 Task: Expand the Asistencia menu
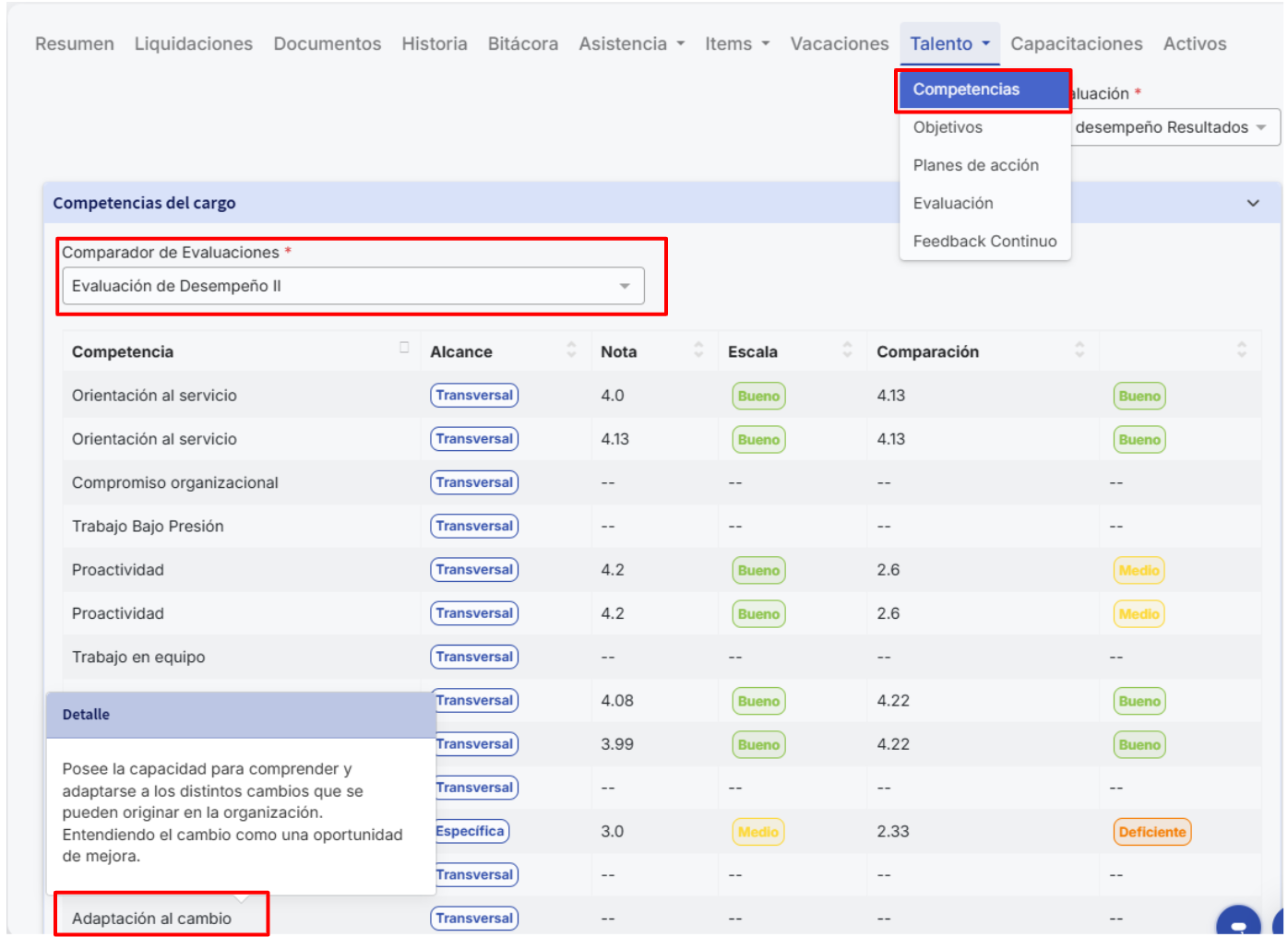(631, 43)
